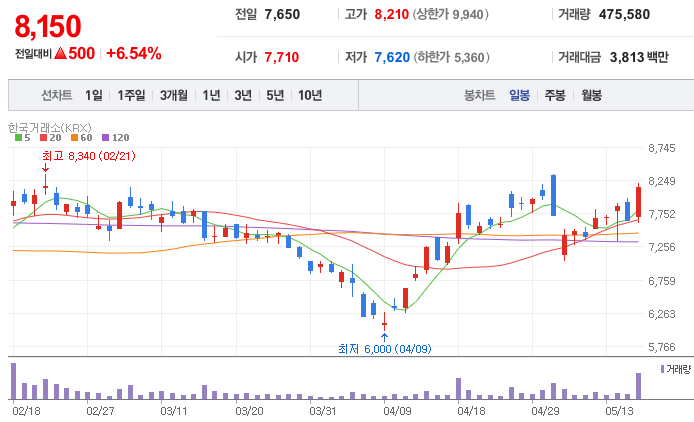Click the tall rightmost volume bar
Viewport: 694px width, 422px height.
click(638, 386)
